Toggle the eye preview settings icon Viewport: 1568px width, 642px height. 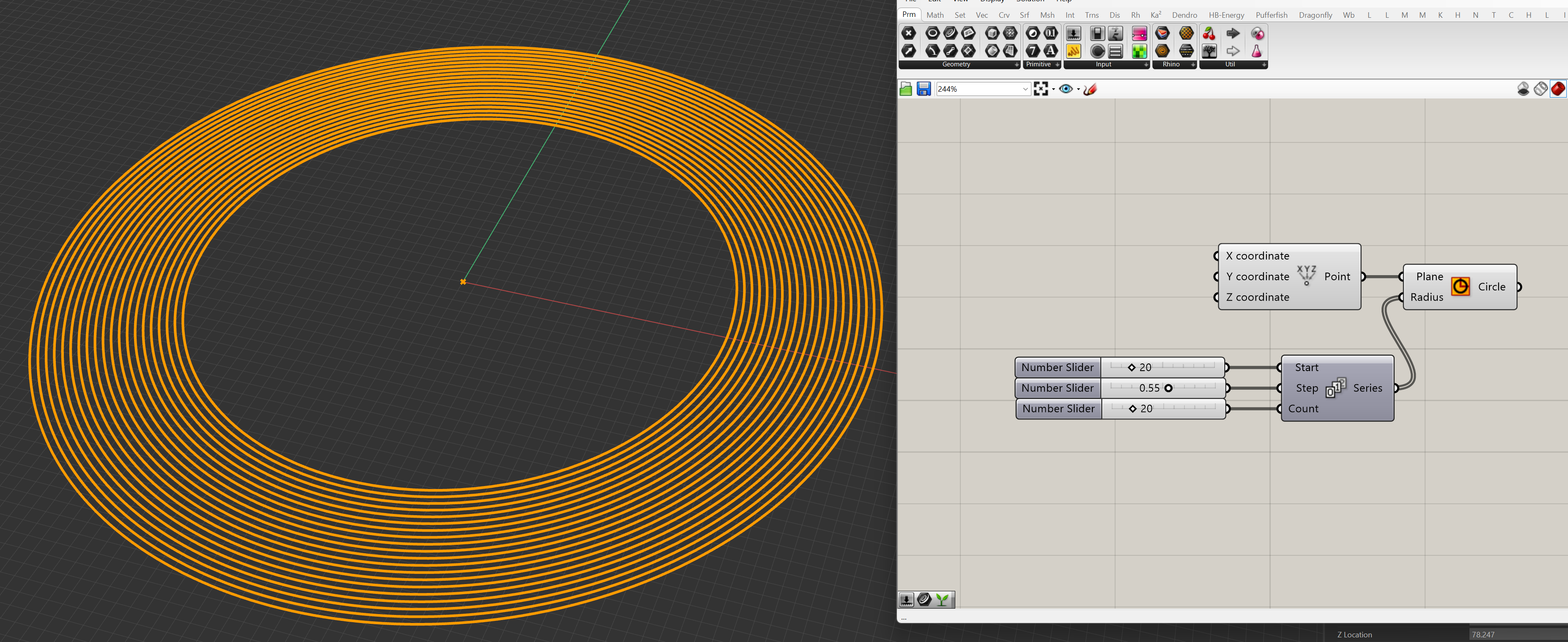tap(1066, 89)
